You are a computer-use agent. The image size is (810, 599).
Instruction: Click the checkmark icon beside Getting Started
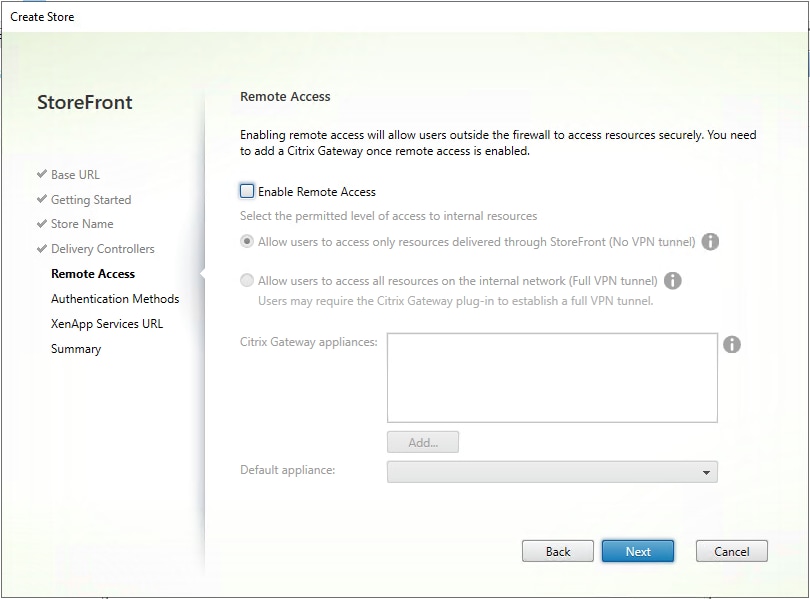coord(43,198)
